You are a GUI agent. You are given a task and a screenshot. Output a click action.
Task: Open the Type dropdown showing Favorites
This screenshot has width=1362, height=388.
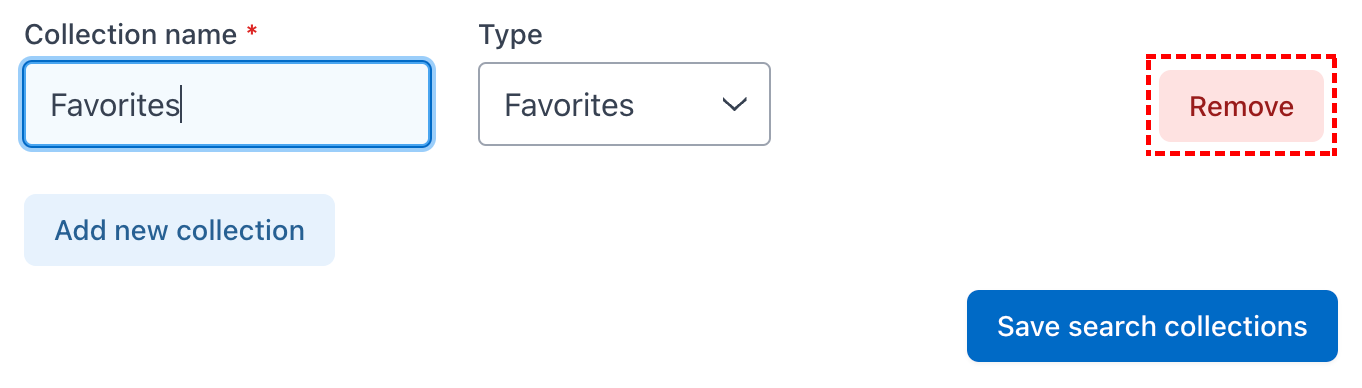click(x=624, y=104)
